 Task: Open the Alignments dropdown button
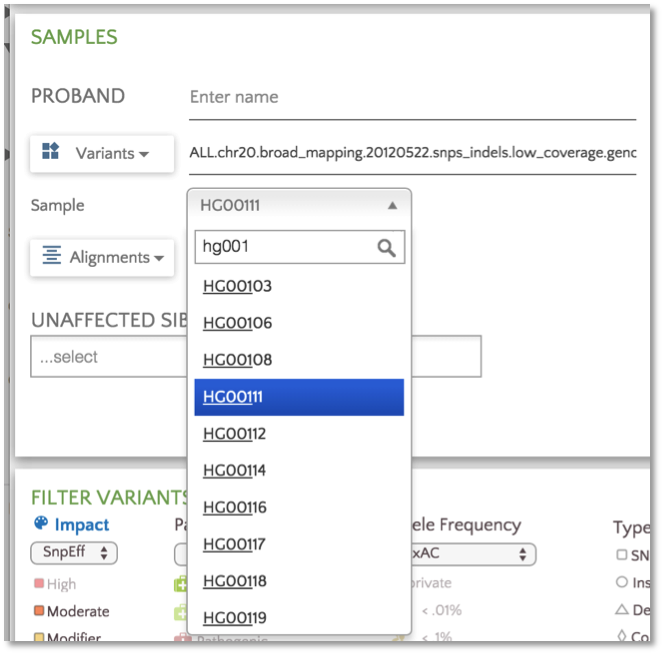pyautogui.click(x=102, y=257)
